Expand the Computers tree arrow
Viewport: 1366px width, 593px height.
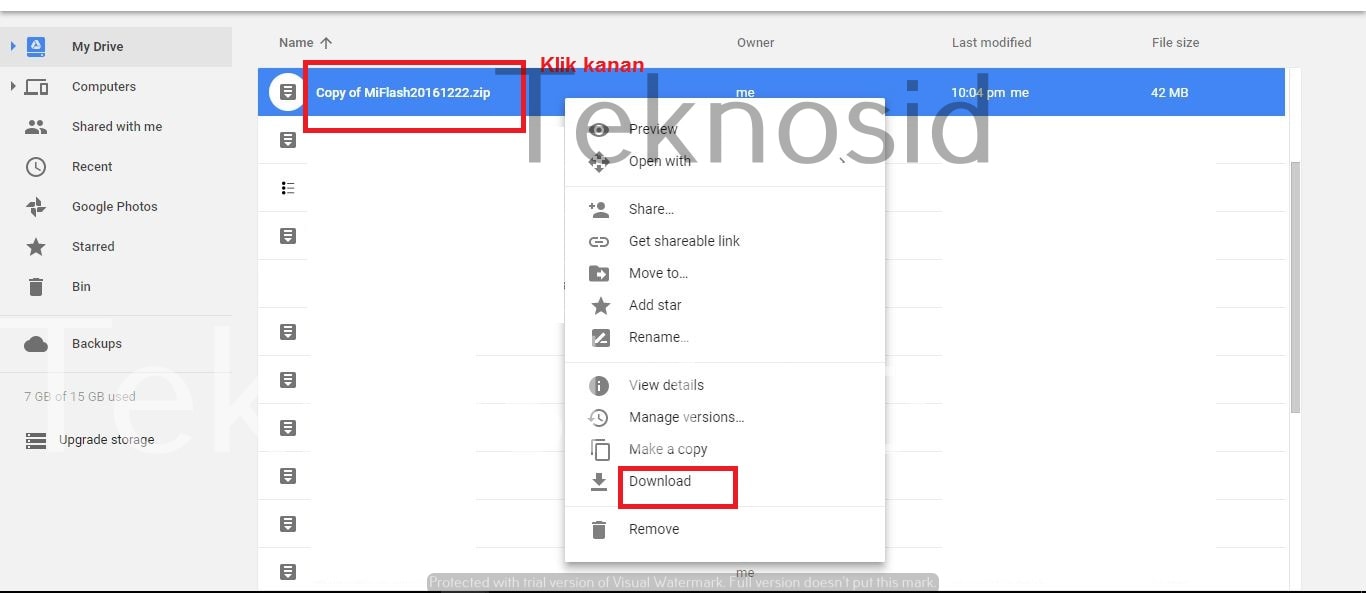point(12,86)
